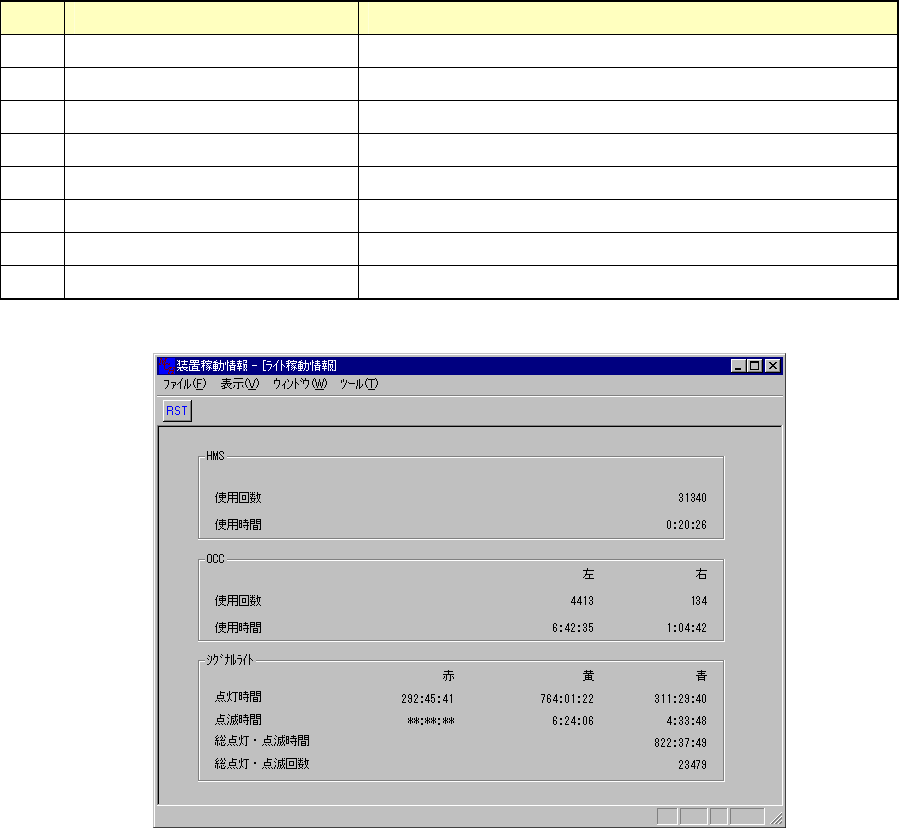Click the 赤 column header
Viewport: 899px width, 828px height.
[x=448, y=676]
